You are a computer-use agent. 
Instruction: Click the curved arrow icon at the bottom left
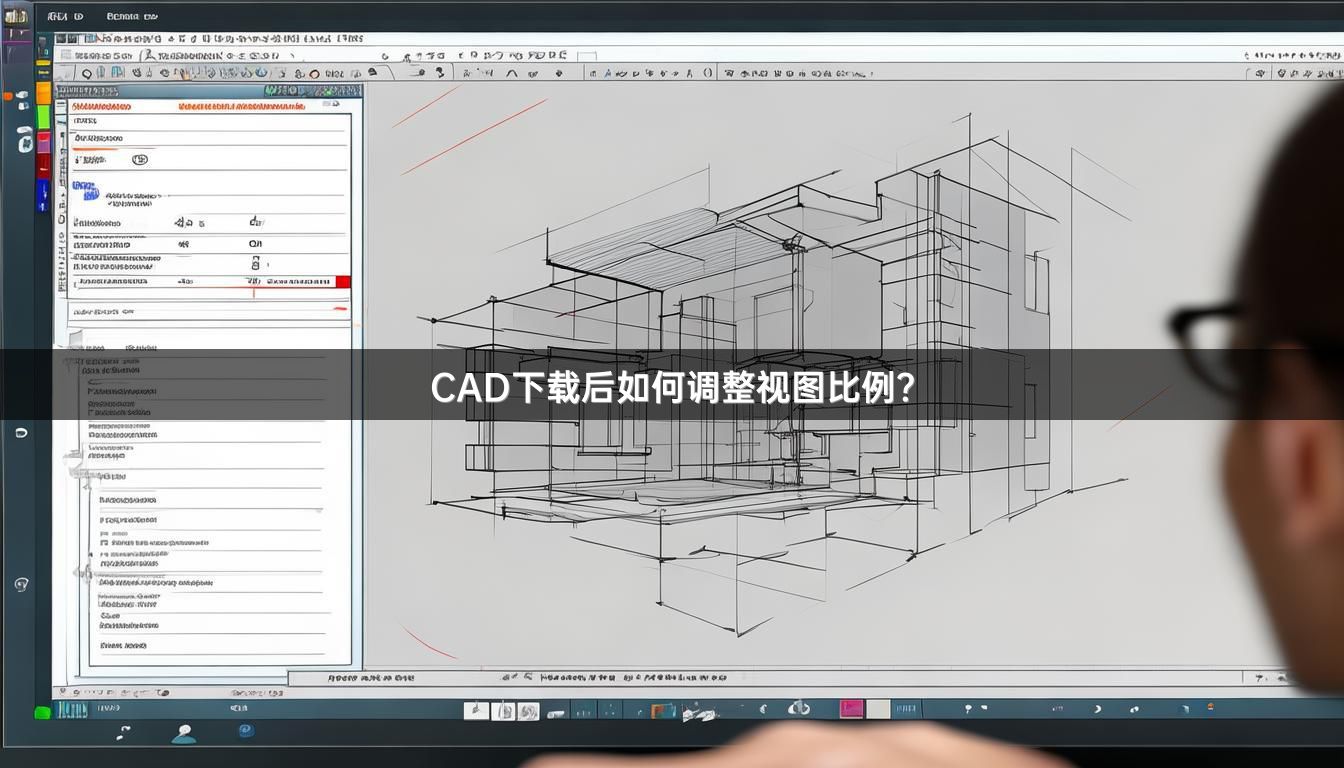coord(124,733)
